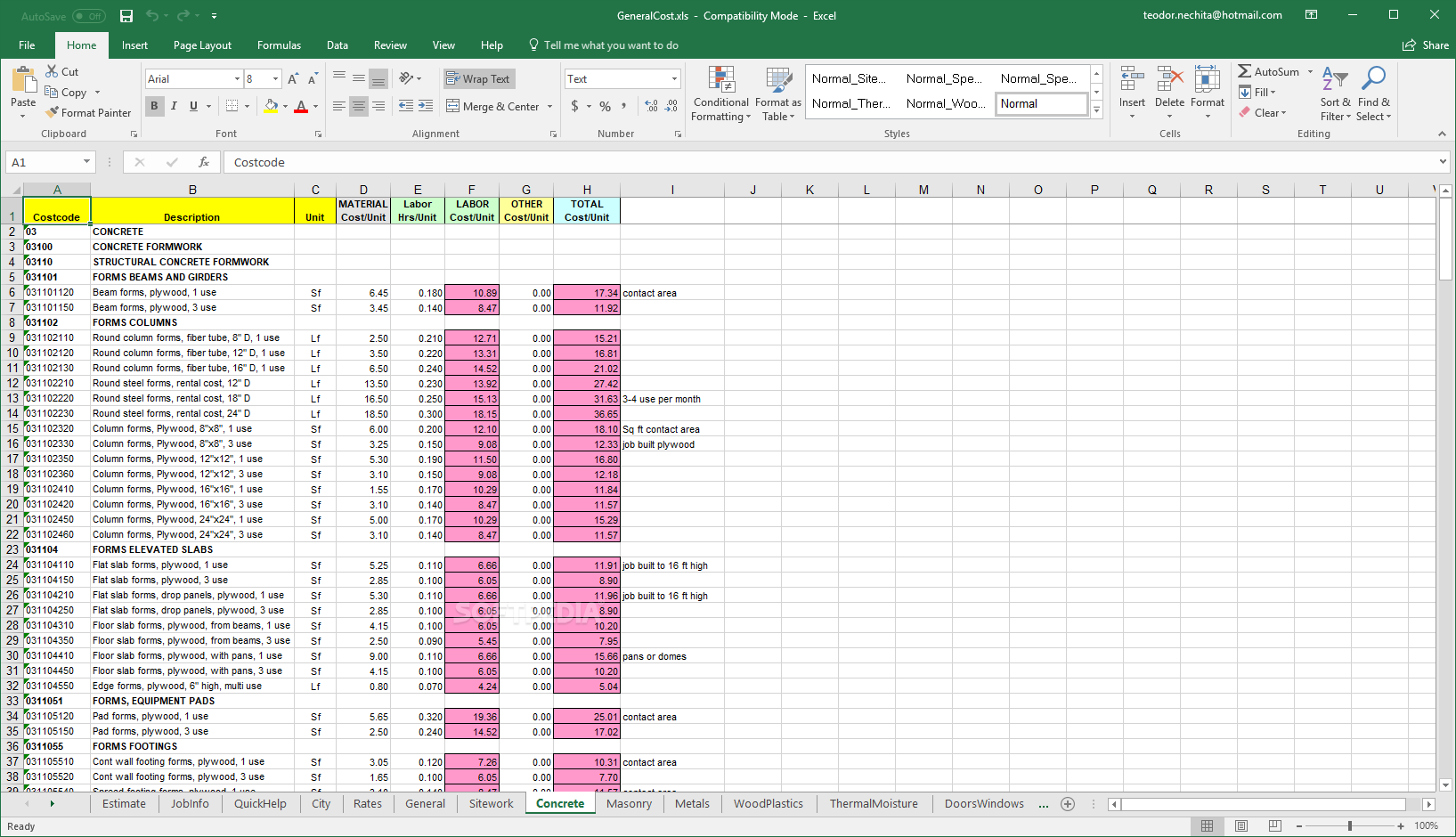The image size is (1456, 837).
Task: Open the font size dropdown
Action: pos(275,79)
